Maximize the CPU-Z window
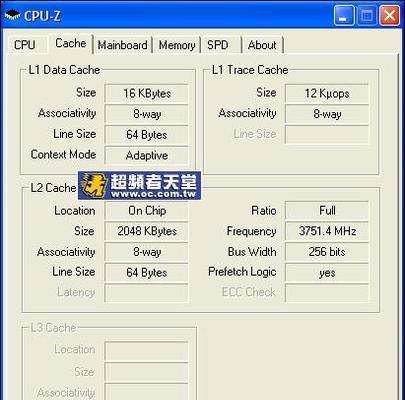 [x=367, y=15]
